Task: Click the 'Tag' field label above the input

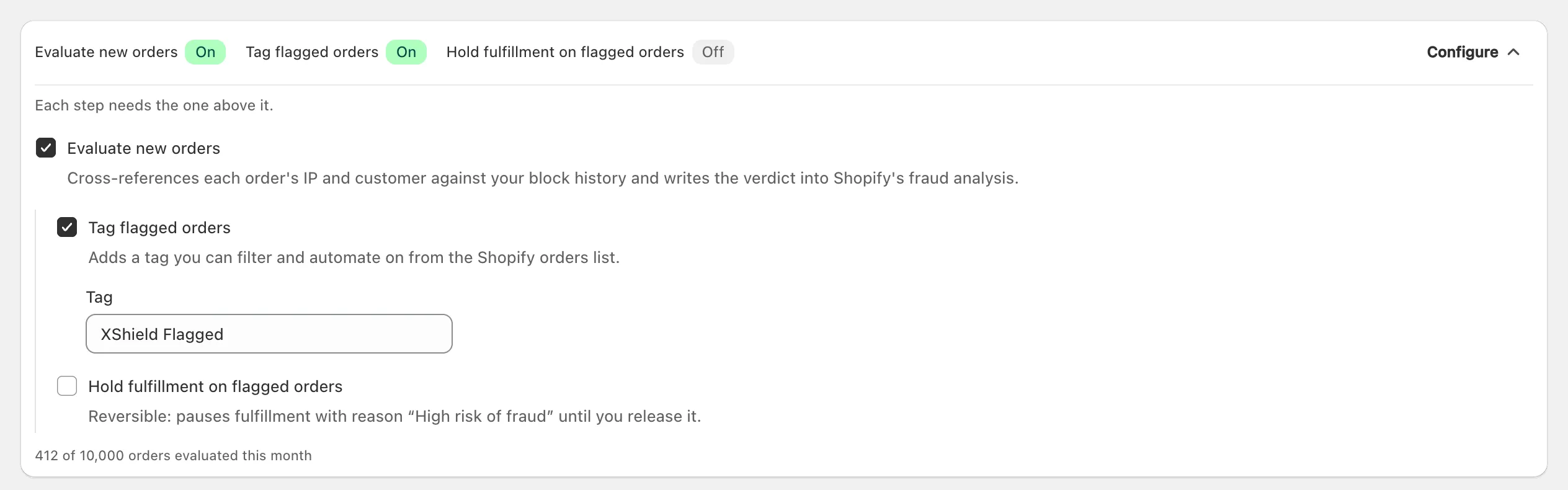Action: coord(99,297)
